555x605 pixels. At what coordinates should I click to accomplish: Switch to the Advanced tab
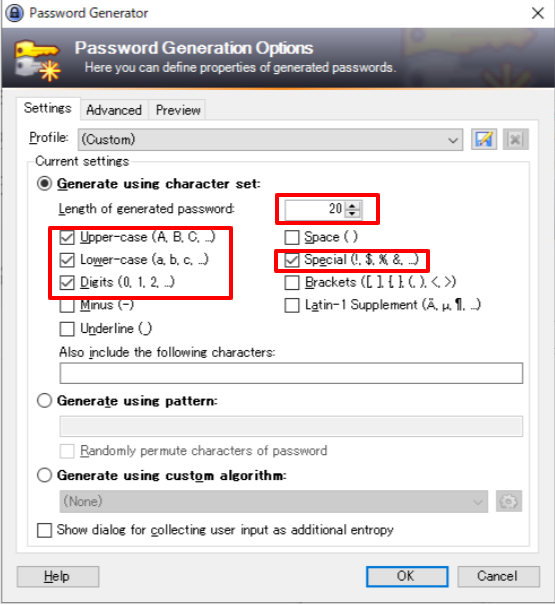coord(114,110)
